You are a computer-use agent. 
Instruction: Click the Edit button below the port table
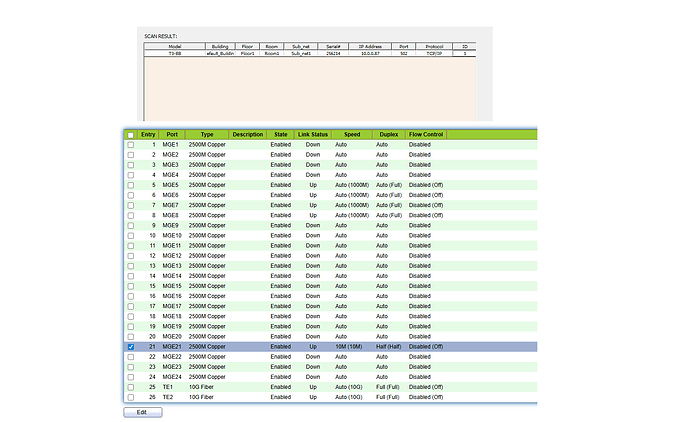pyautogui.click(x=143, y=412)
